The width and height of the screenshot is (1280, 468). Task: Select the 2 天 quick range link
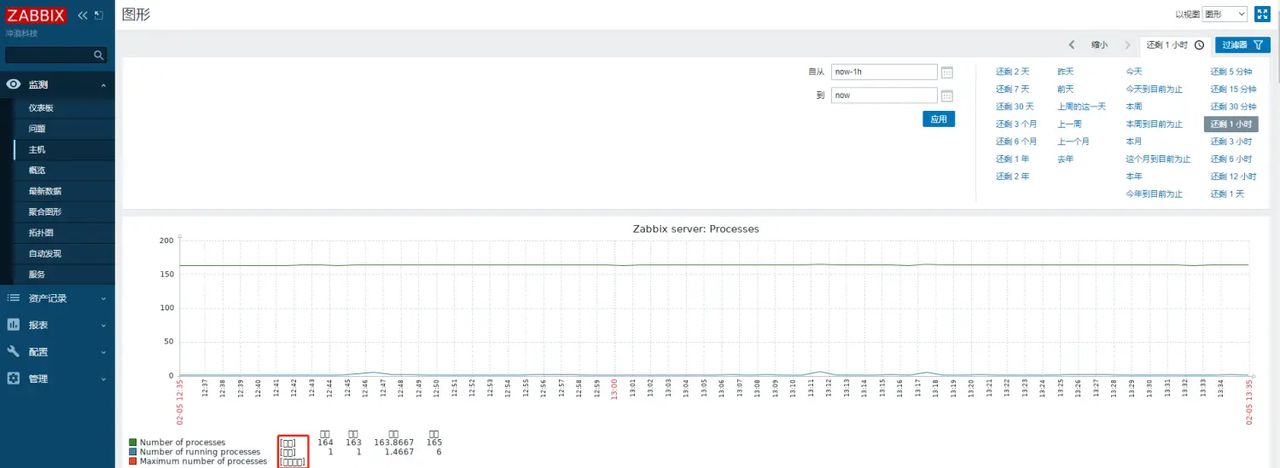(x=1012, y=72)
